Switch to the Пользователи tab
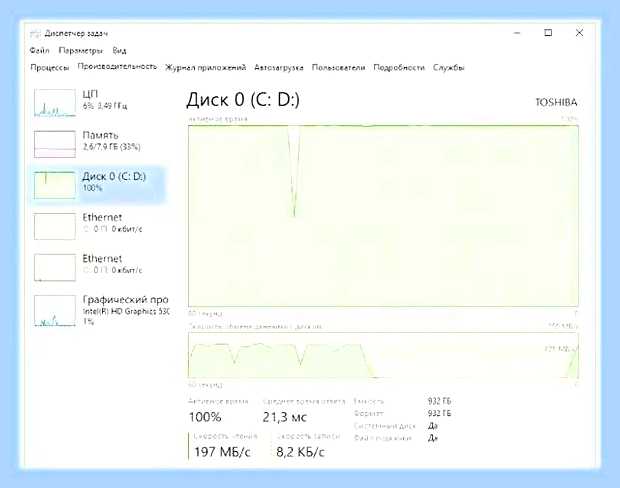 click(338, 68)
